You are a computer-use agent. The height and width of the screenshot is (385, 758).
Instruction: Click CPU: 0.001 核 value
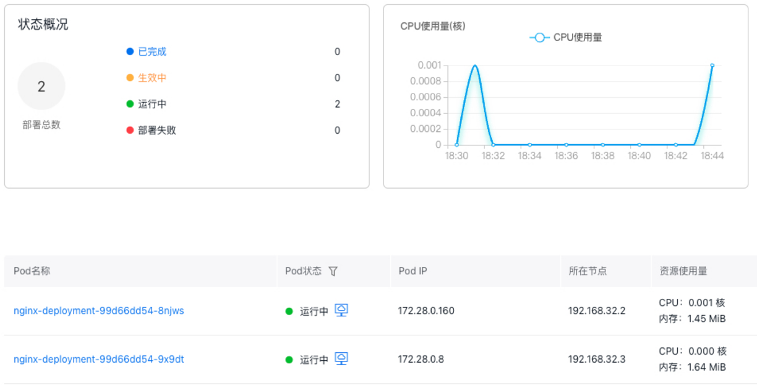(x=692, y=303)
